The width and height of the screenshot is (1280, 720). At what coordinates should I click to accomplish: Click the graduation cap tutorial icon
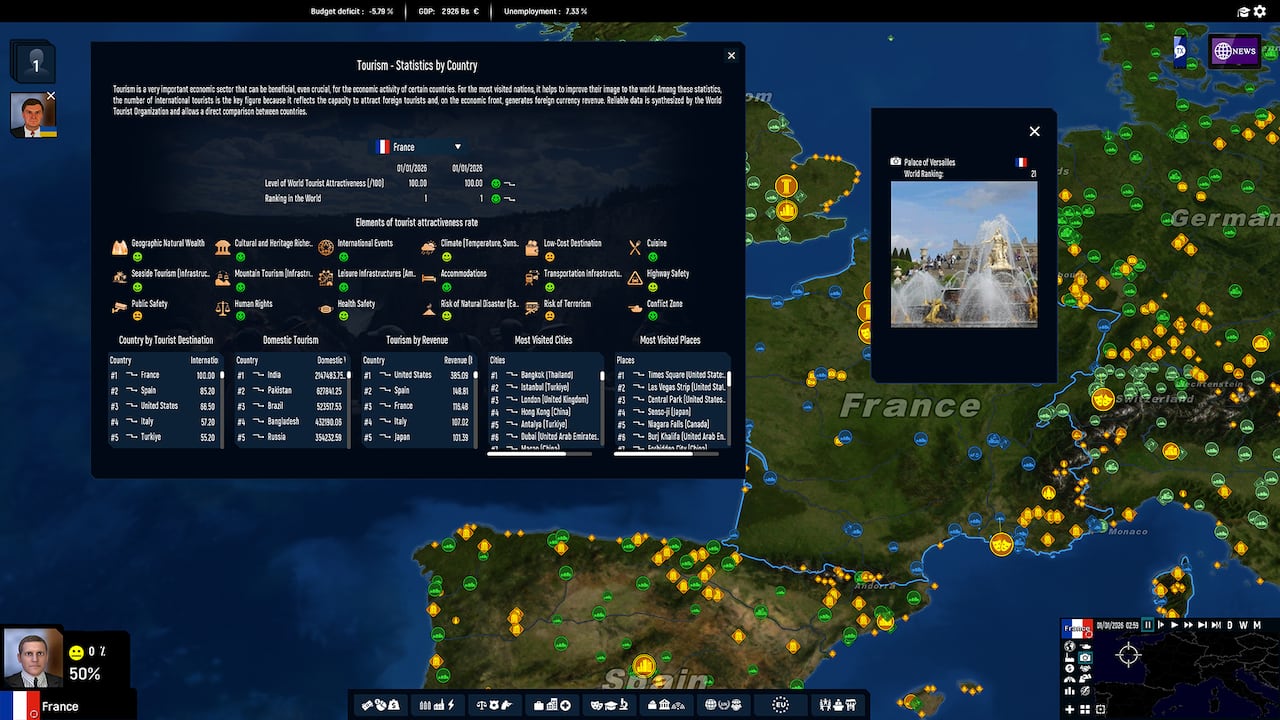1244,12
